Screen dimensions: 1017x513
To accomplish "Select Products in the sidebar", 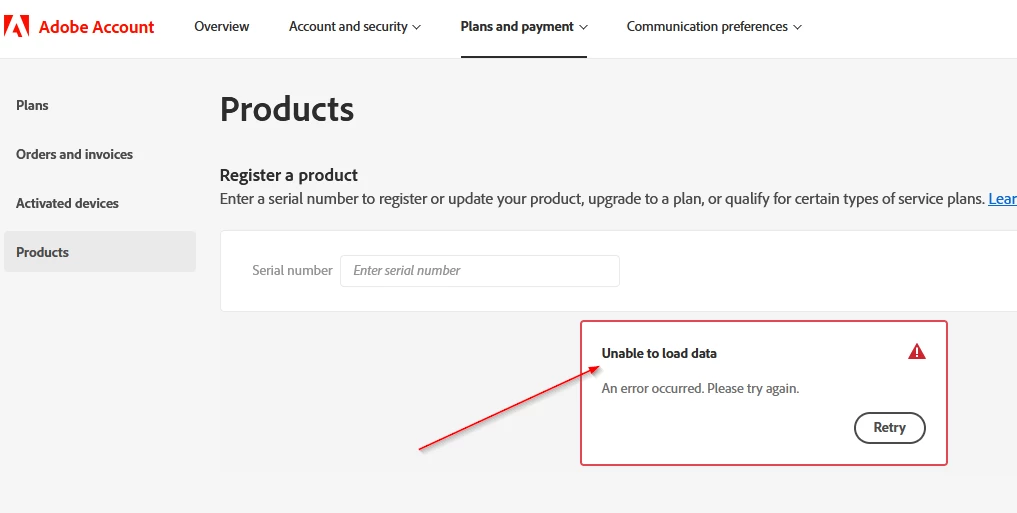I will point(100,252).
